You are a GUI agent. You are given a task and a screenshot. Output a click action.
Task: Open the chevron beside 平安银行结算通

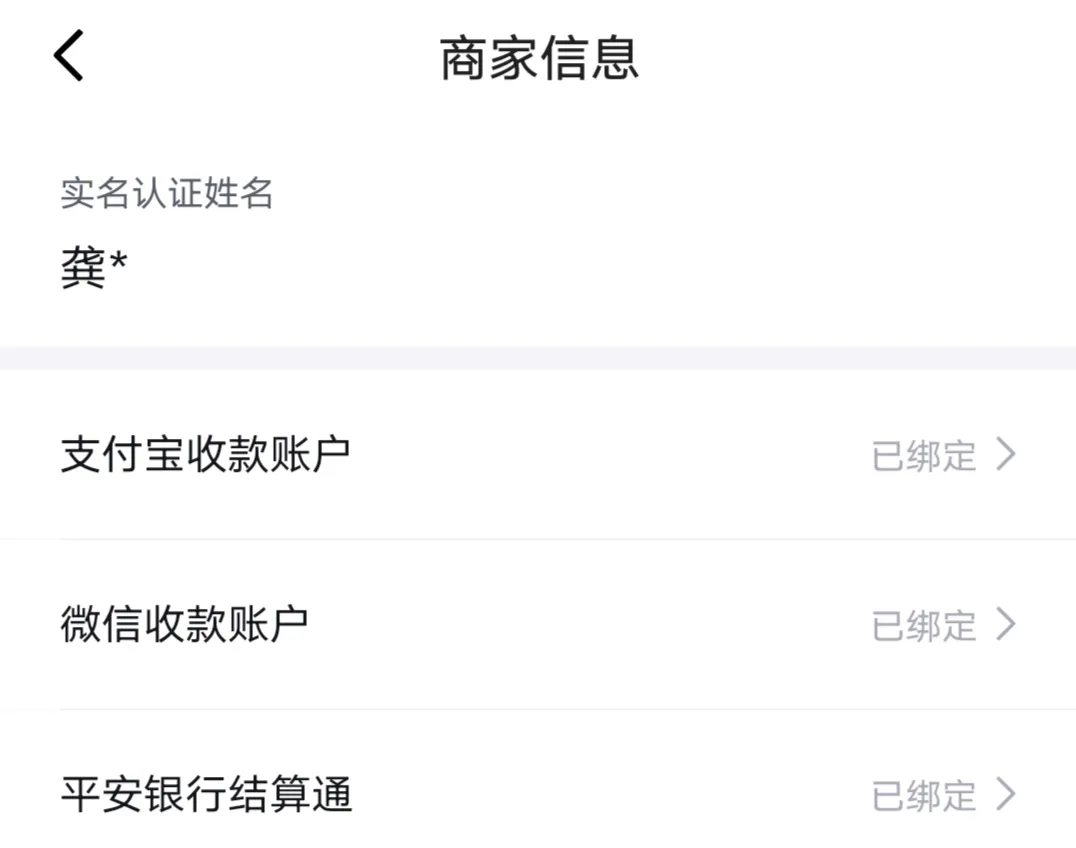coord(1006,794)
